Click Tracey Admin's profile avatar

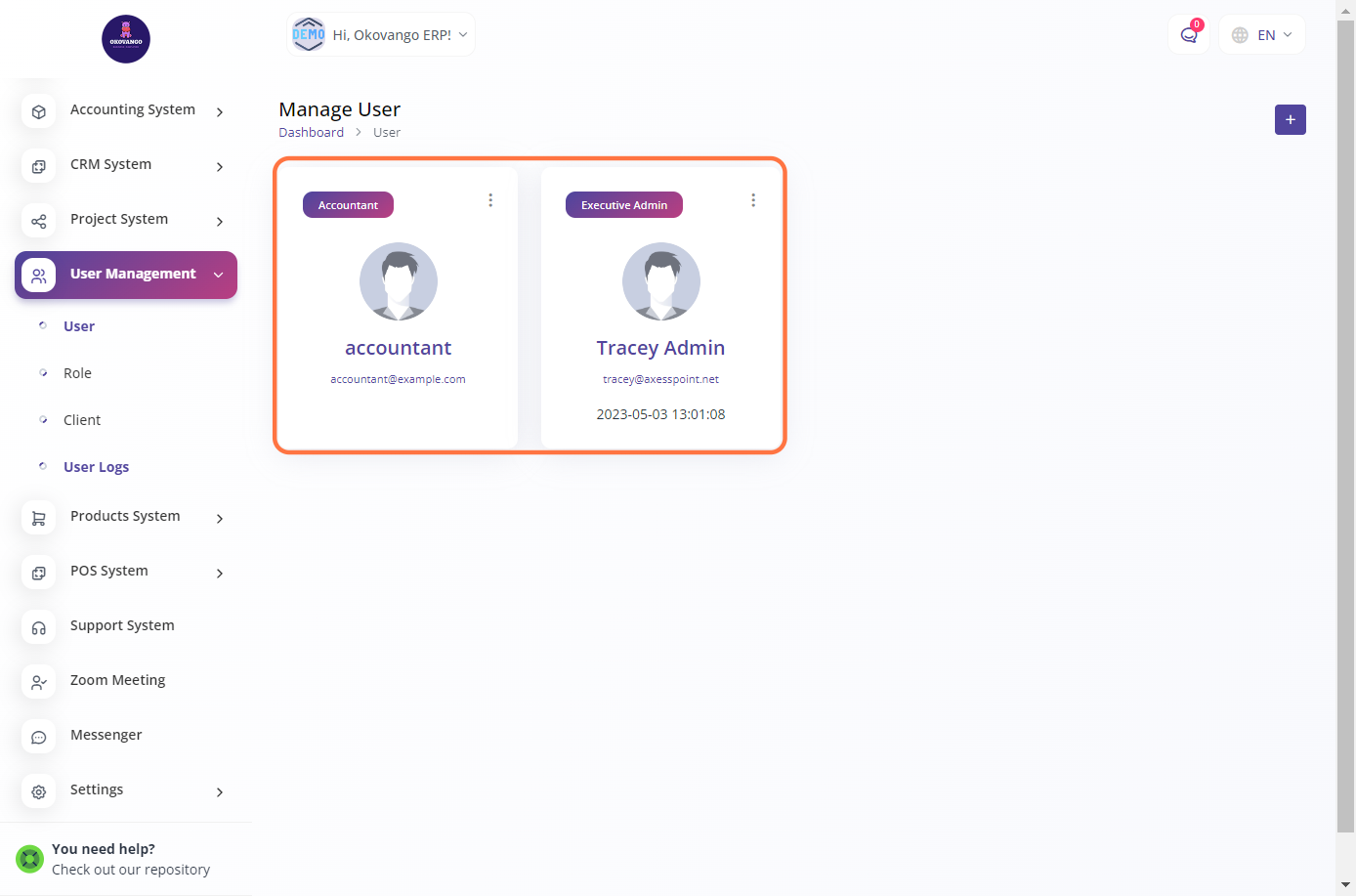(x=660, y=281)
